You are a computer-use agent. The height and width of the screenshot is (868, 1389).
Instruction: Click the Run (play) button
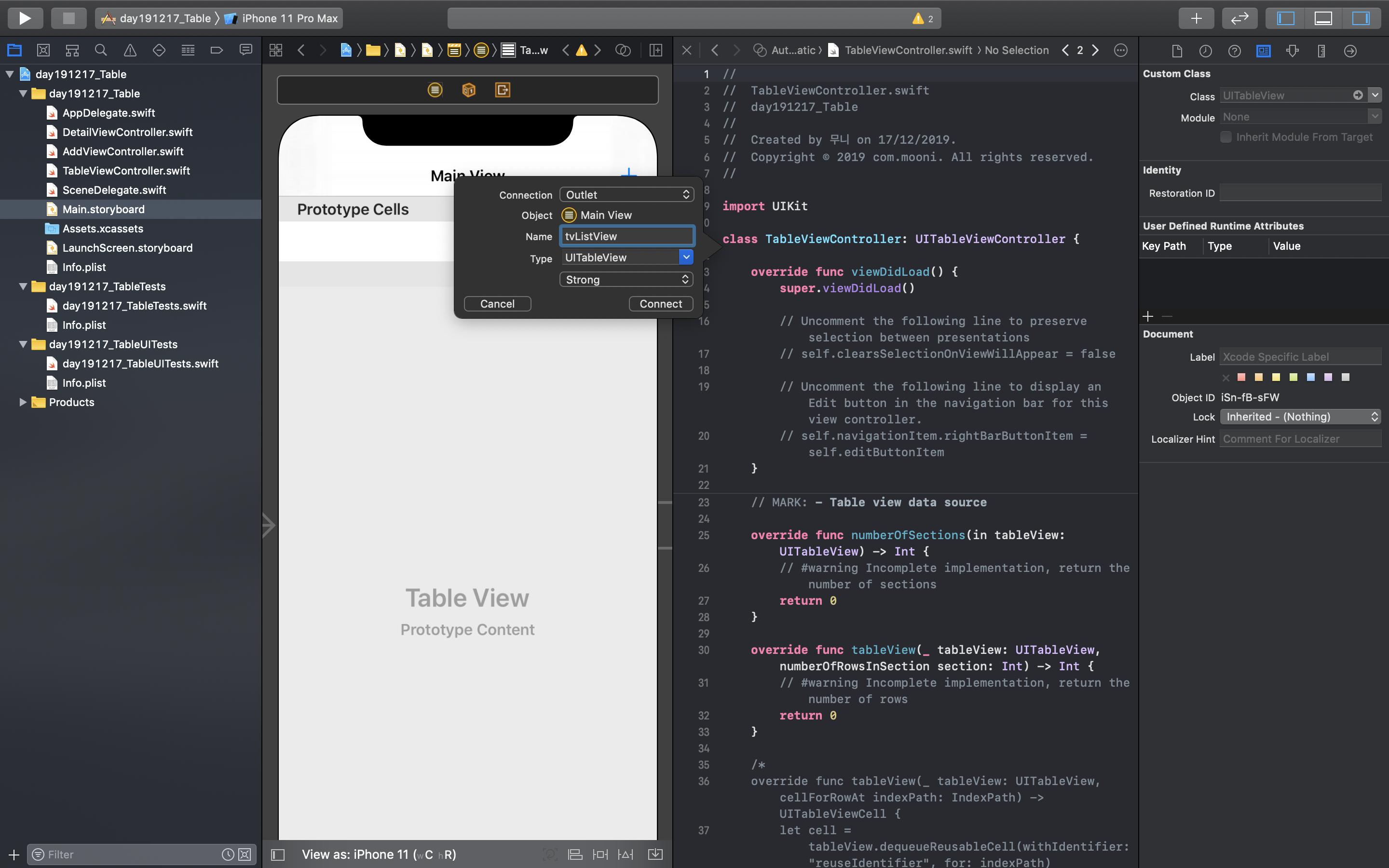point(25,18)
